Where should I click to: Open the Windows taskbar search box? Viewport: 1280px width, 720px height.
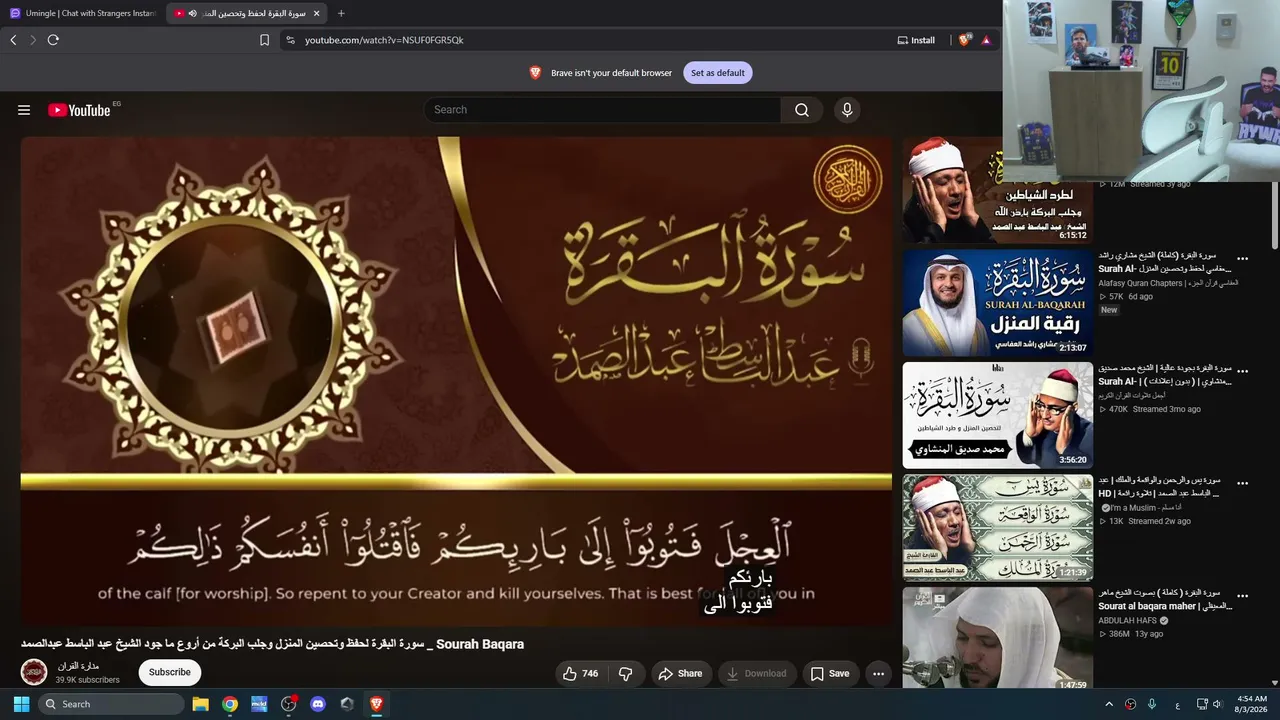tap(111, 704)
